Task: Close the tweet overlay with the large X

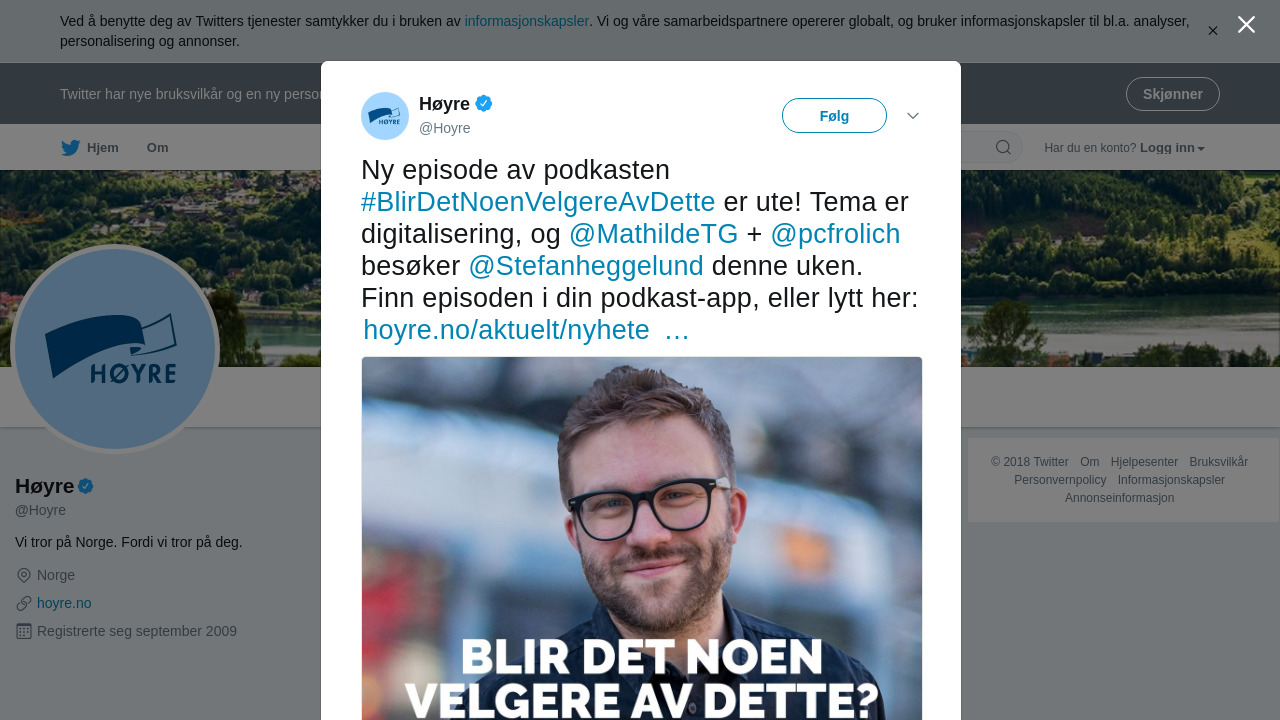Action: (1246, 25)
